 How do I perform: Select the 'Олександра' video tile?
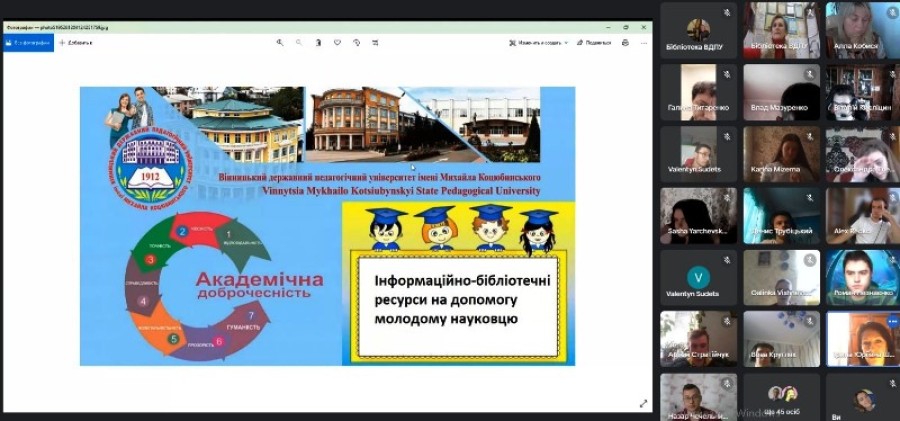863,154
